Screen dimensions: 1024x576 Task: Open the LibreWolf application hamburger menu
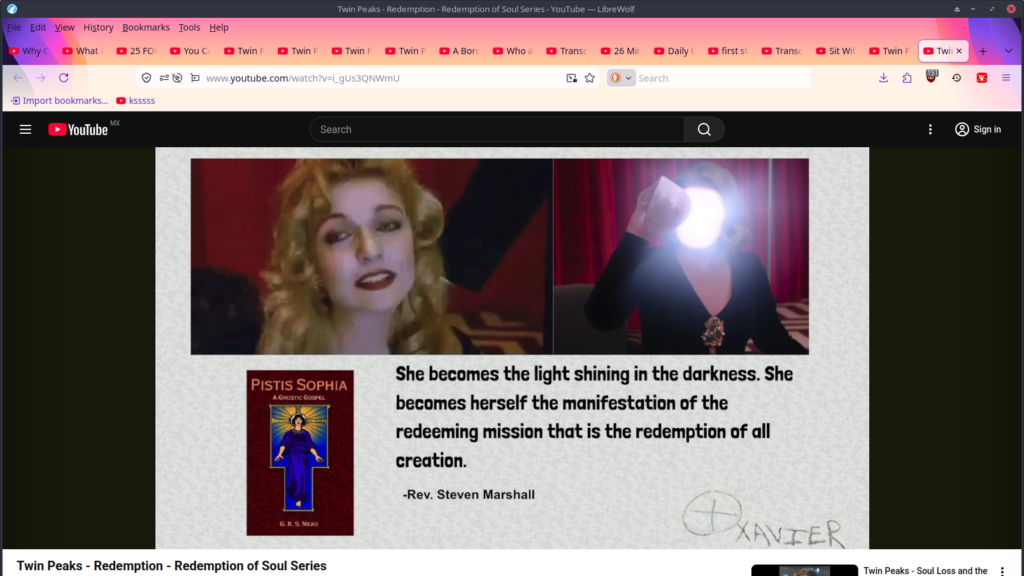click(x=1007, y=78)
